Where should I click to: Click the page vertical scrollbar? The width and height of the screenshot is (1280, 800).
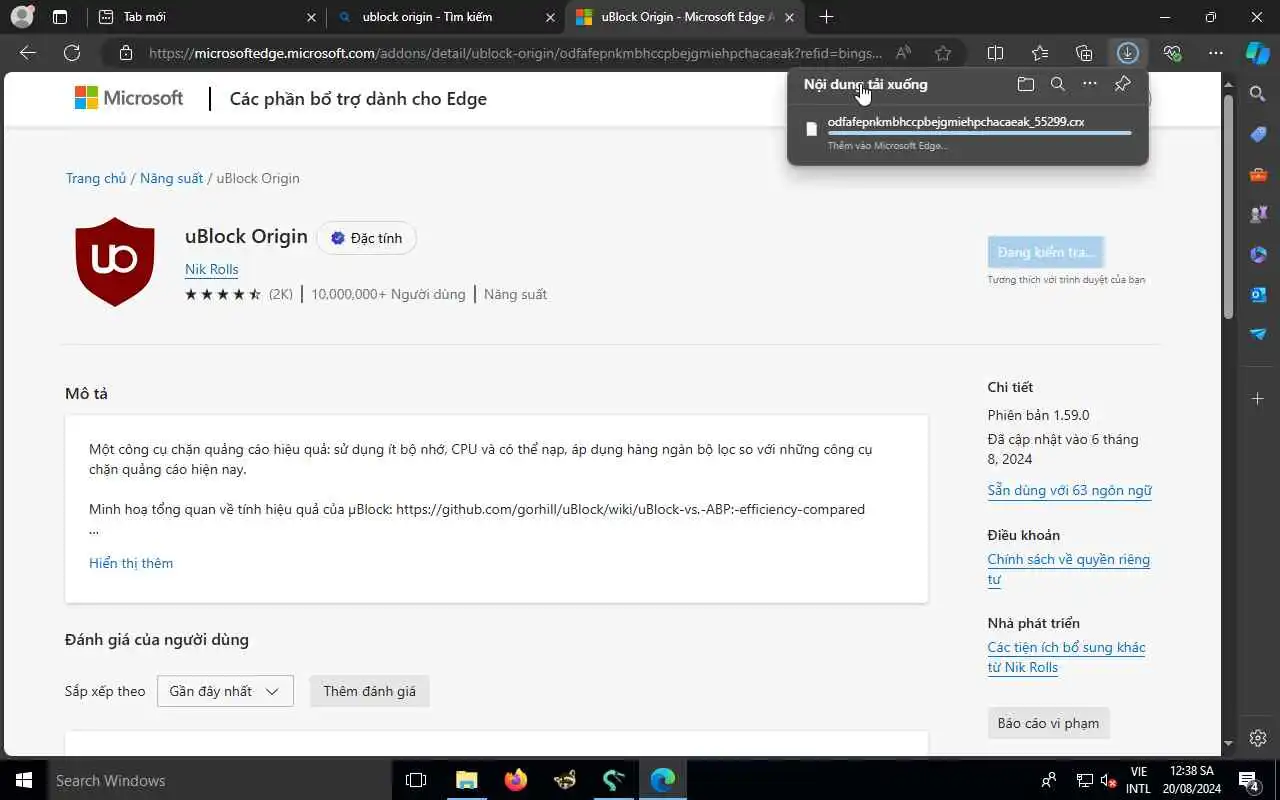[1229, 208]
